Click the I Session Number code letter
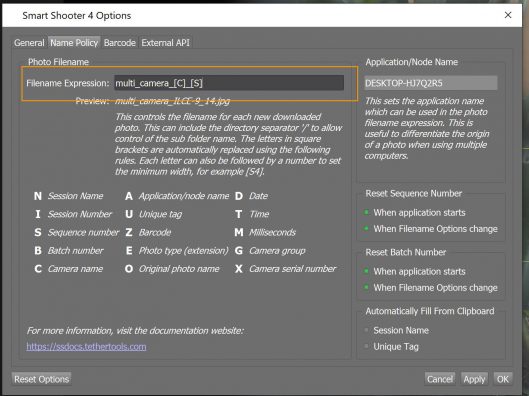The image size is (529, 396). click(38, 214)
